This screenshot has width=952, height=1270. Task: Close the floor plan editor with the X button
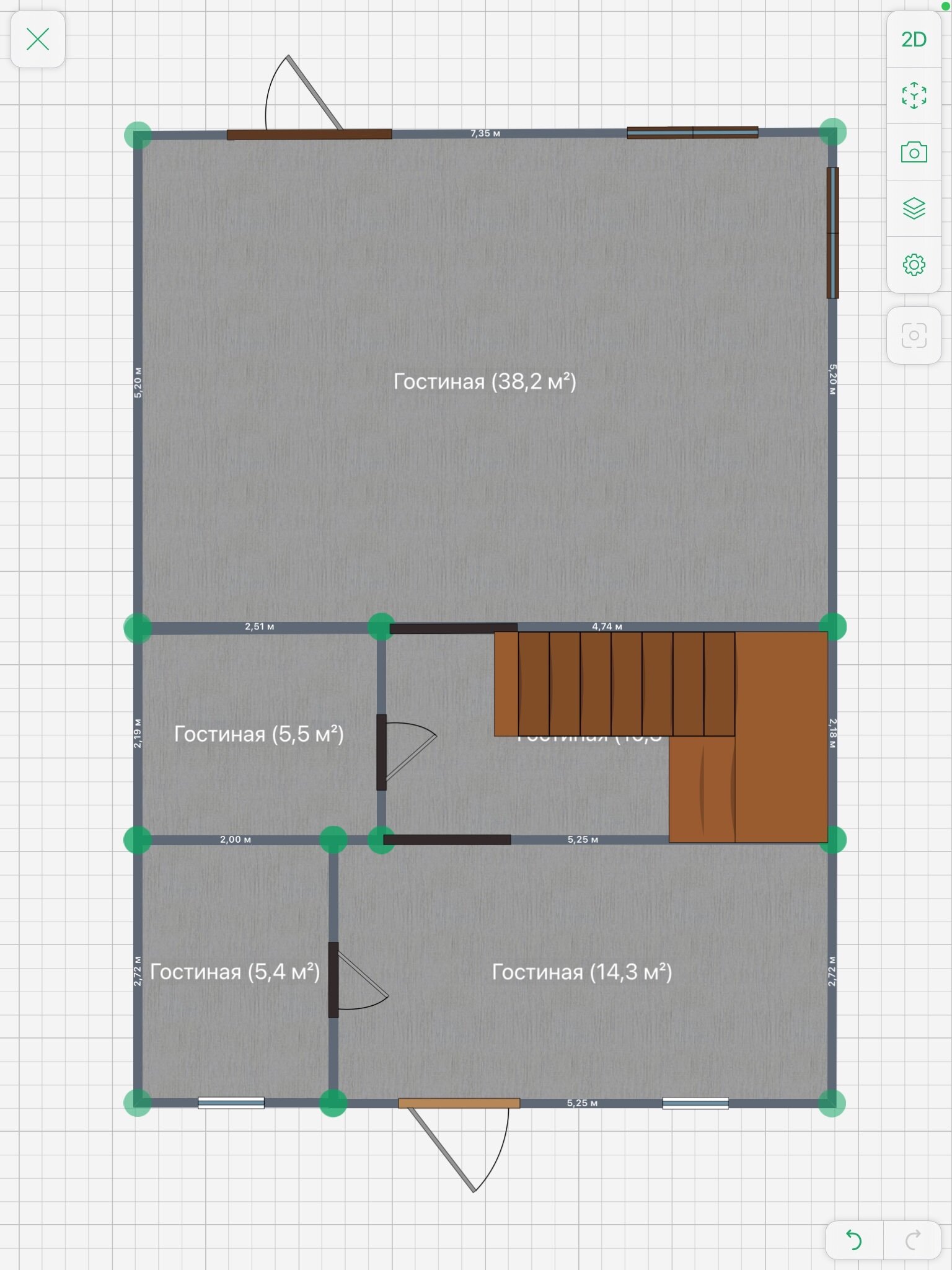[38, 39]
